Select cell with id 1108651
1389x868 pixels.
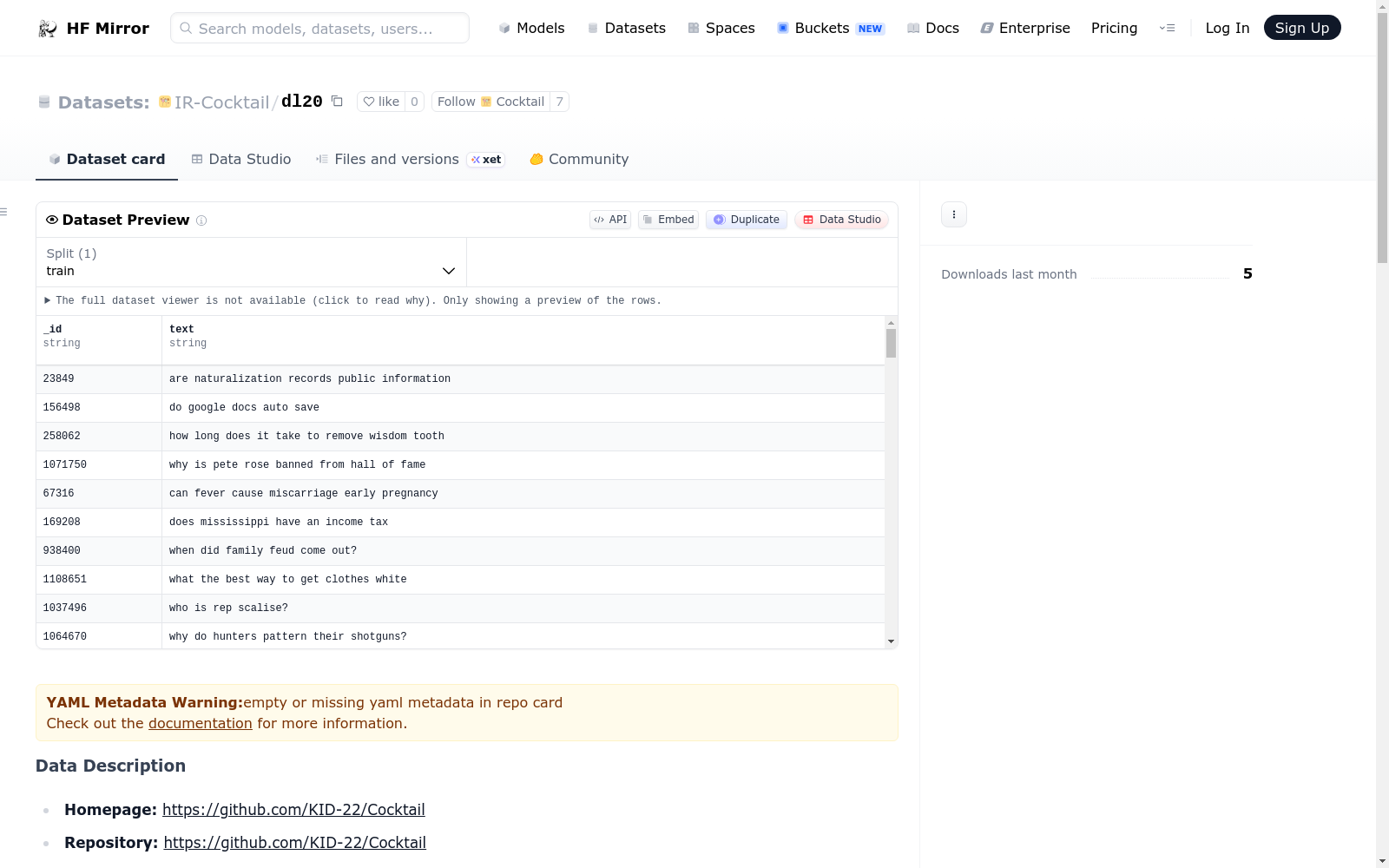coord(99,580)
